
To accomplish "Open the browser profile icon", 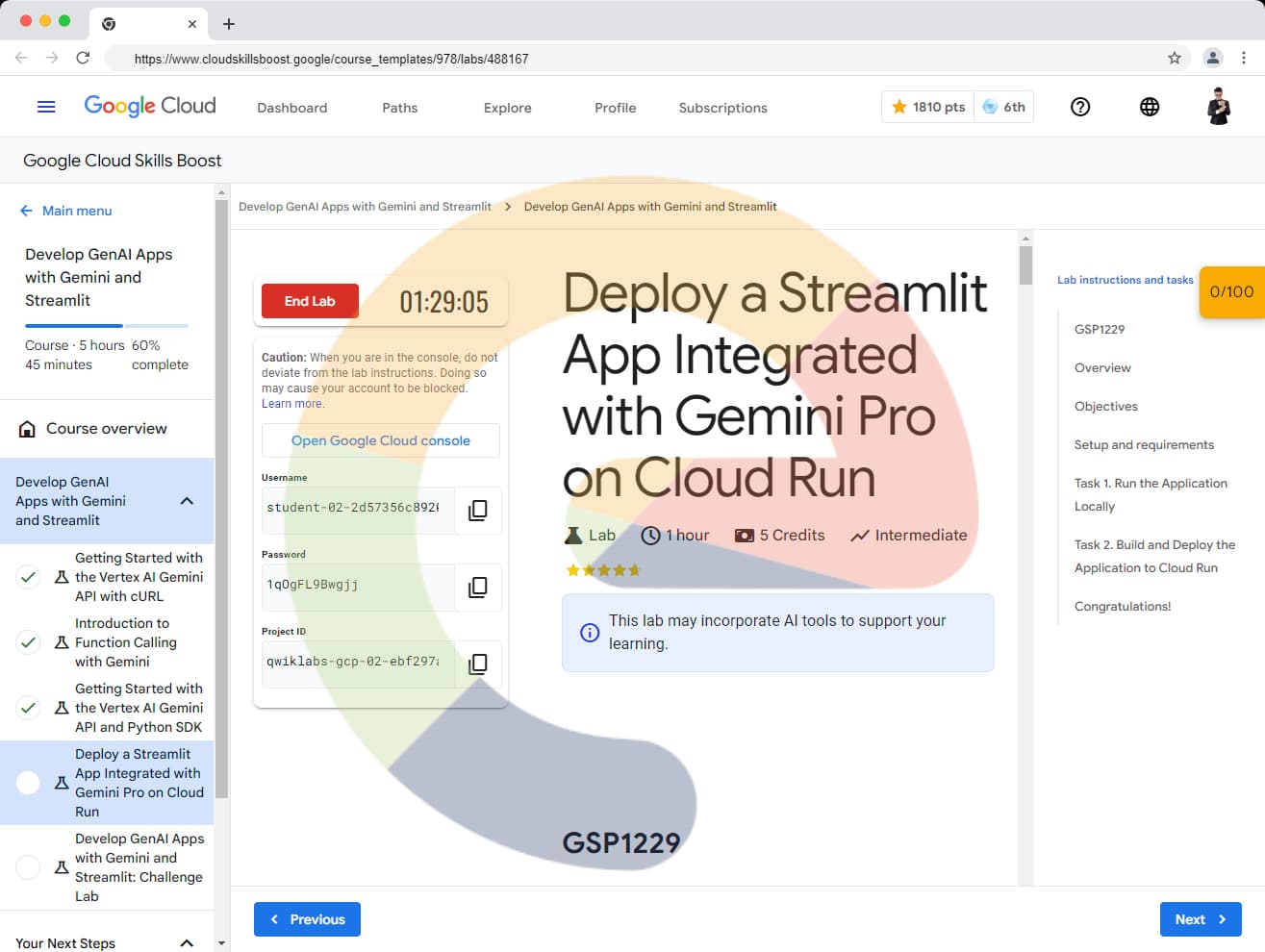I will click(x=1213, y=58).
